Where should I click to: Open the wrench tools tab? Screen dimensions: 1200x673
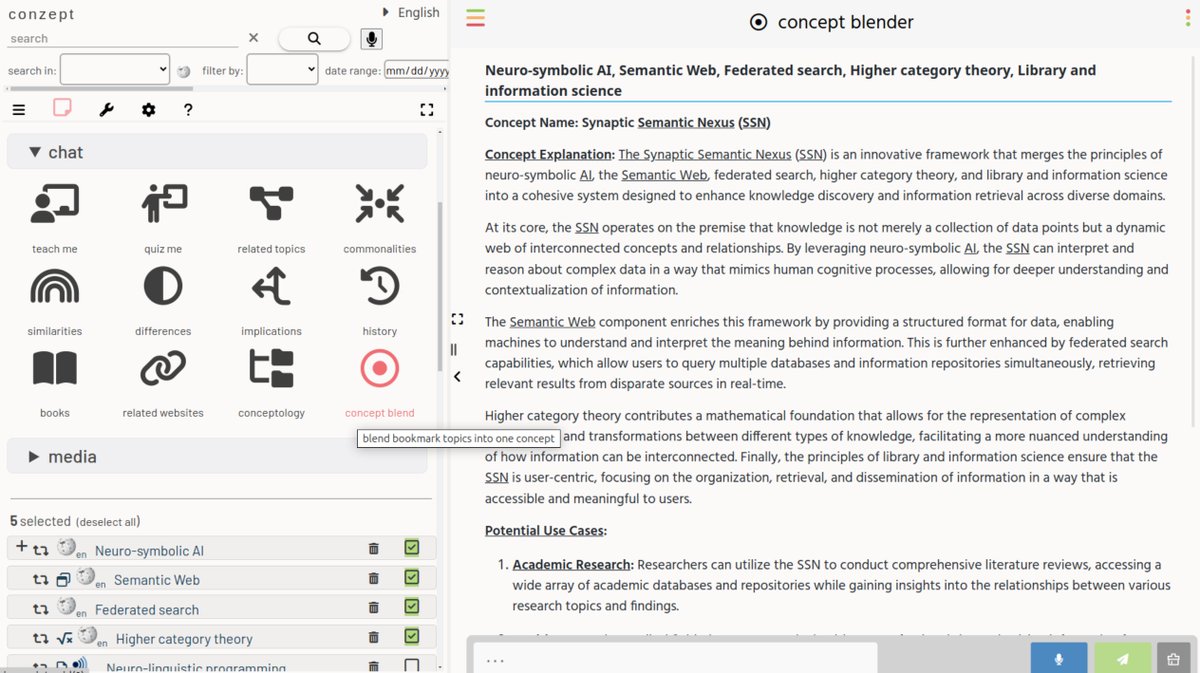point(106,110)
